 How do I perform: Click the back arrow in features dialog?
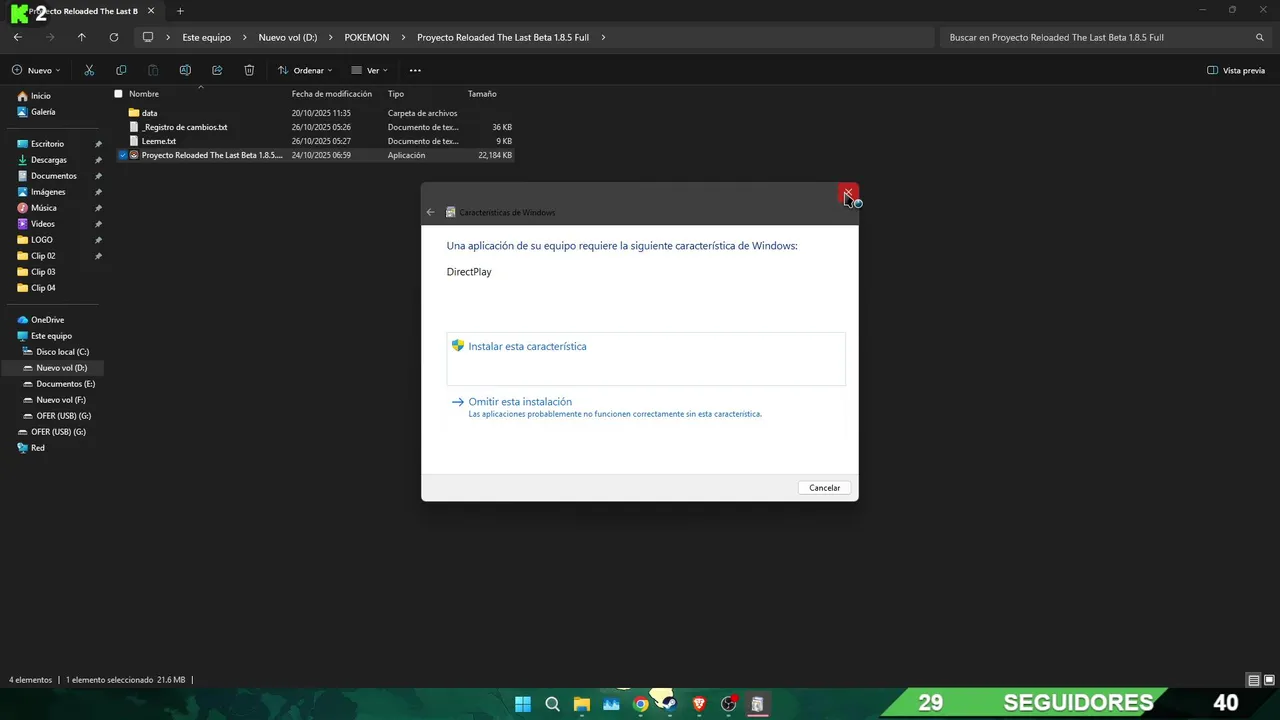tap(431, 212)
